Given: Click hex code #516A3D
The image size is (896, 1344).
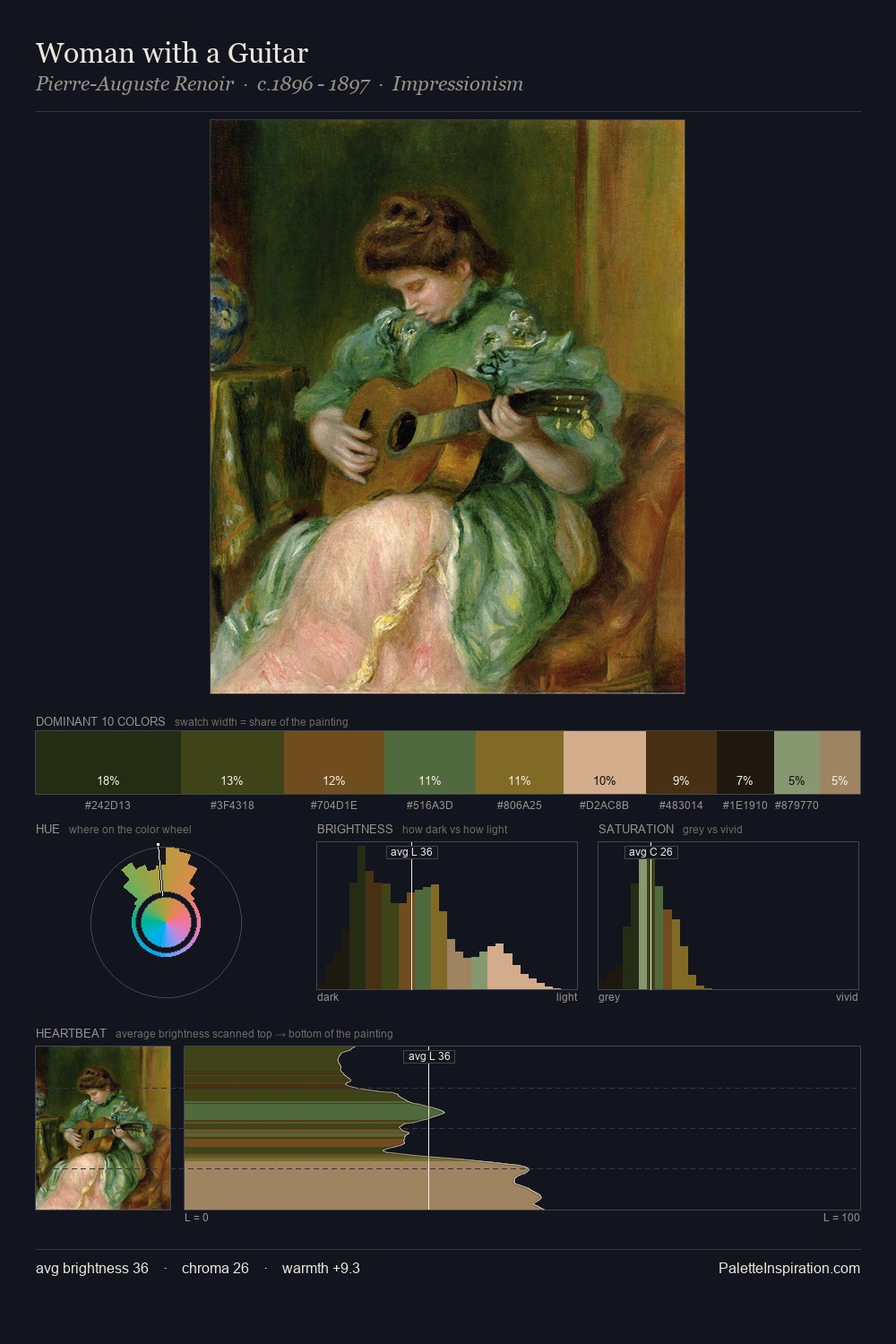Looking at the screenshot, I should click(x=430, y=806).
